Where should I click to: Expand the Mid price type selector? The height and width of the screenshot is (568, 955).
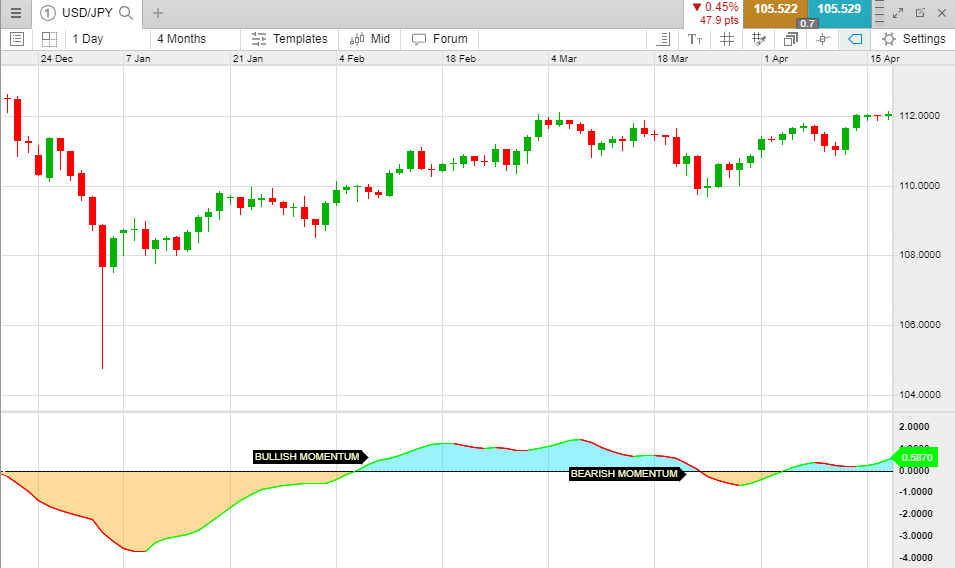(x=370, y=39)
